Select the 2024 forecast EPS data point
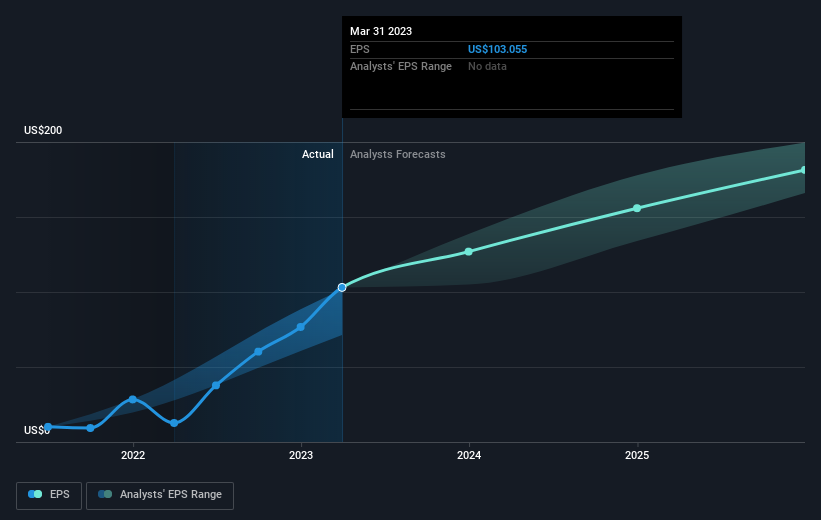Image resolution: width=821 pixels, height=520 pixels. point(469,252)
